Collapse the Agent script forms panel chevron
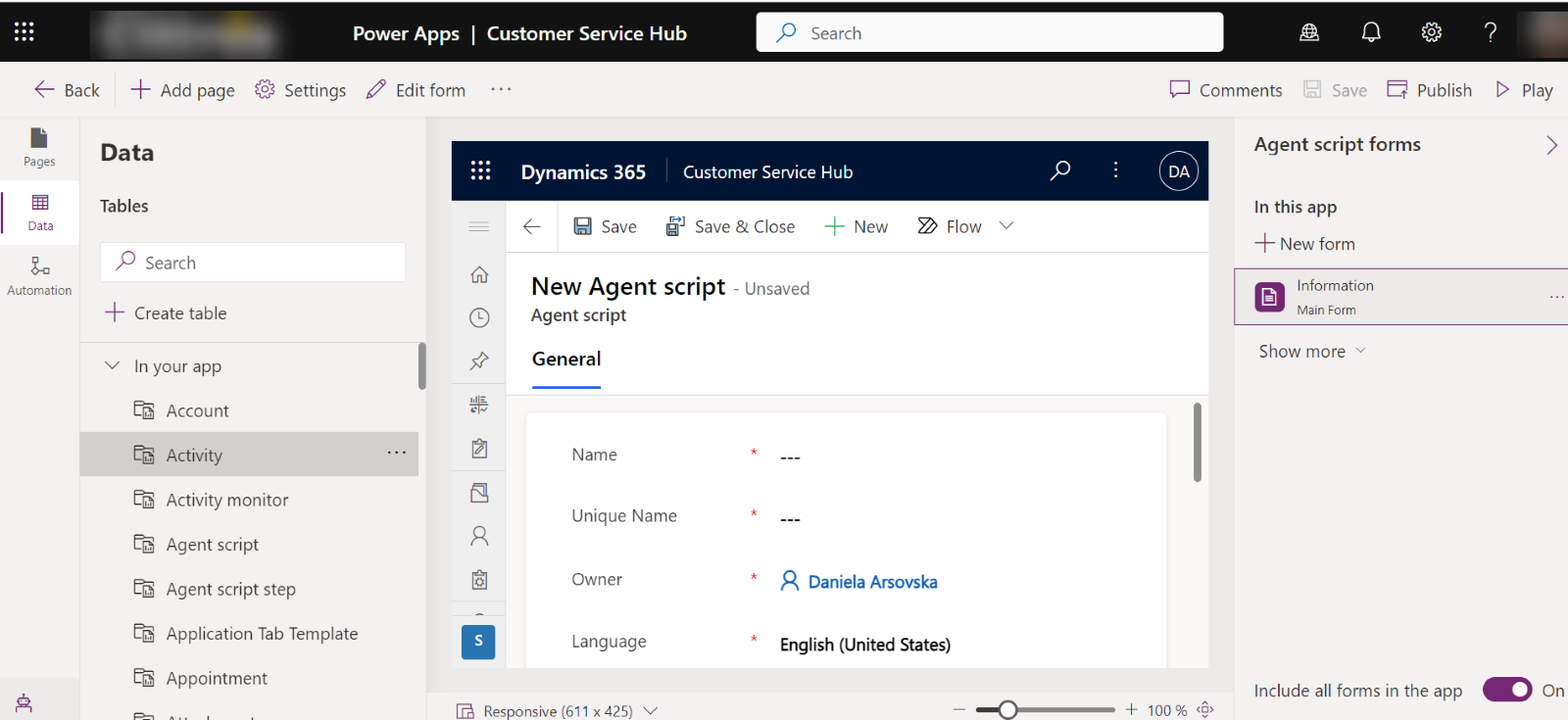Viewport: 1568px width, 720px height. [x=1551, y=145]
